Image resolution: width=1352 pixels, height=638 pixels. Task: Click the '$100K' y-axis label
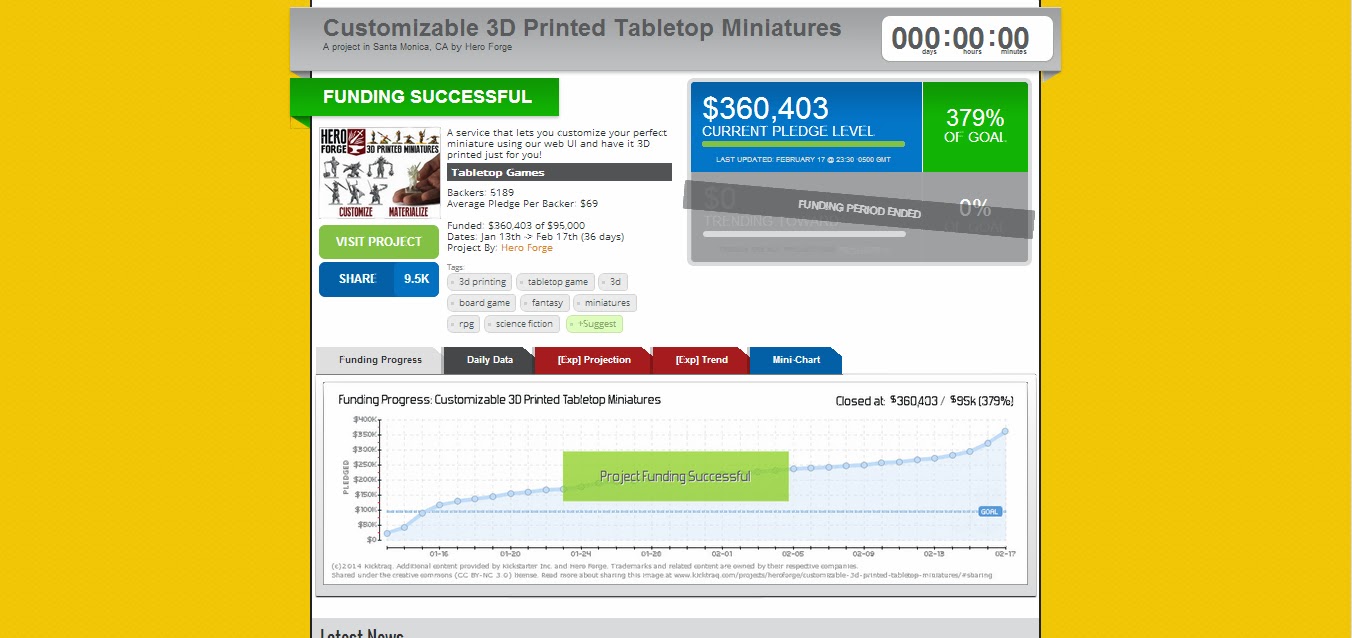coord(365,510)
